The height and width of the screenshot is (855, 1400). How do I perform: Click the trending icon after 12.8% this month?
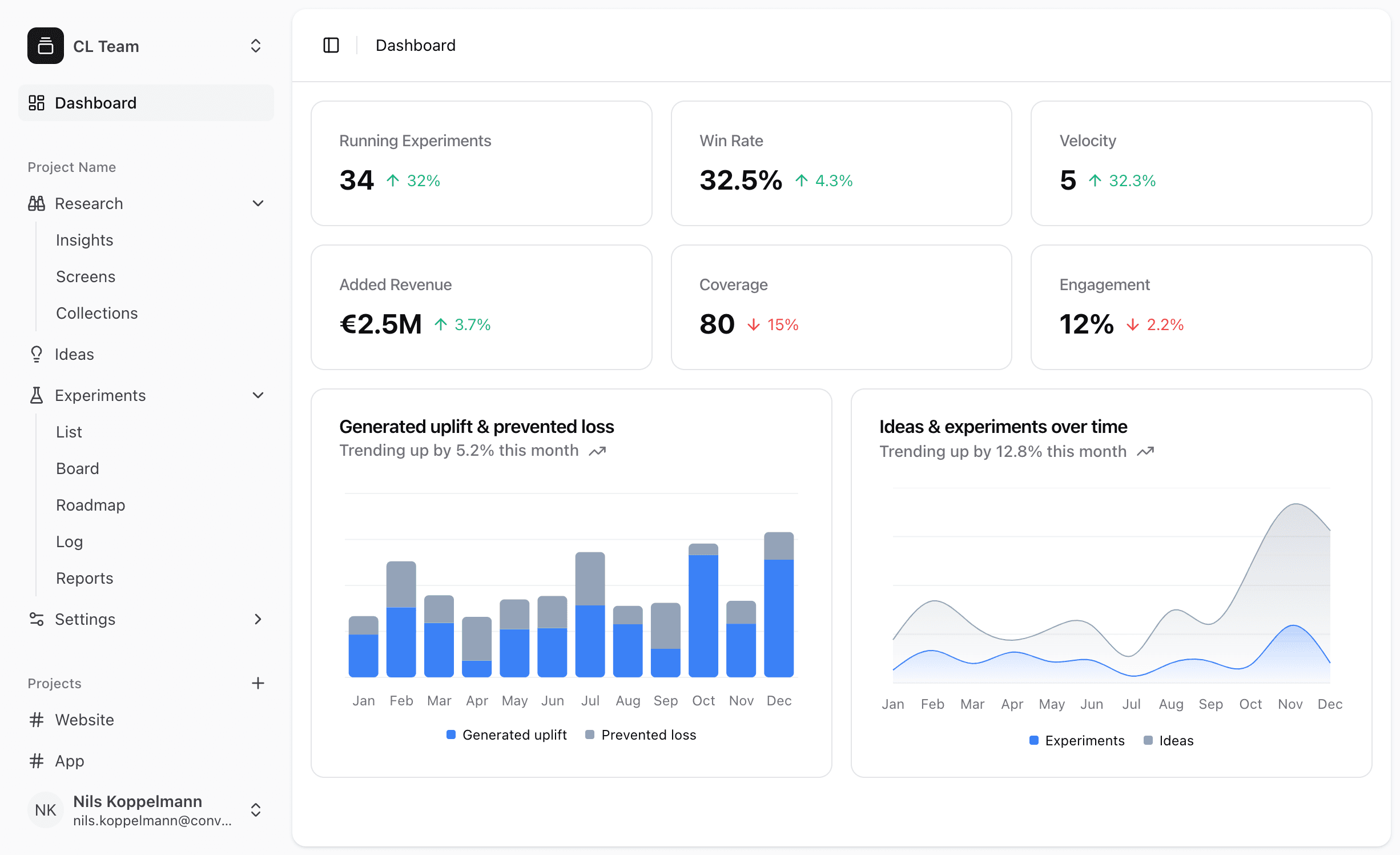1145,452
